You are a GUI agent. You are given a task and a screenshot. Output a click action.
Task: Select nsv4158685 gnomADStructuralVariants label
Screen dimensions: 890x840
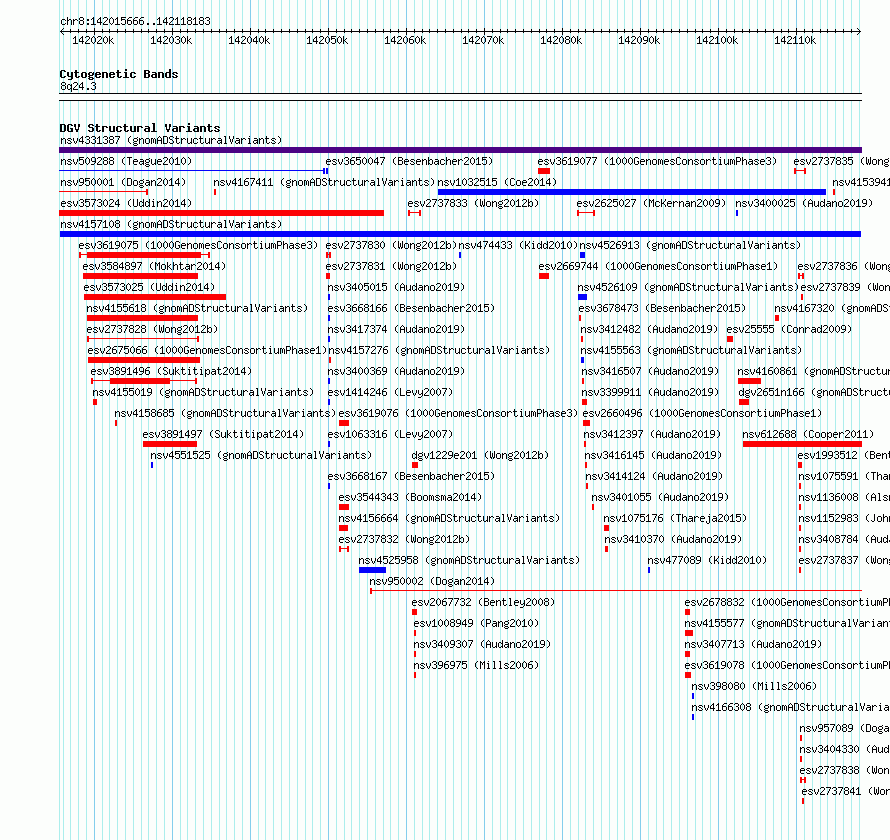click(x=225, y=413)
